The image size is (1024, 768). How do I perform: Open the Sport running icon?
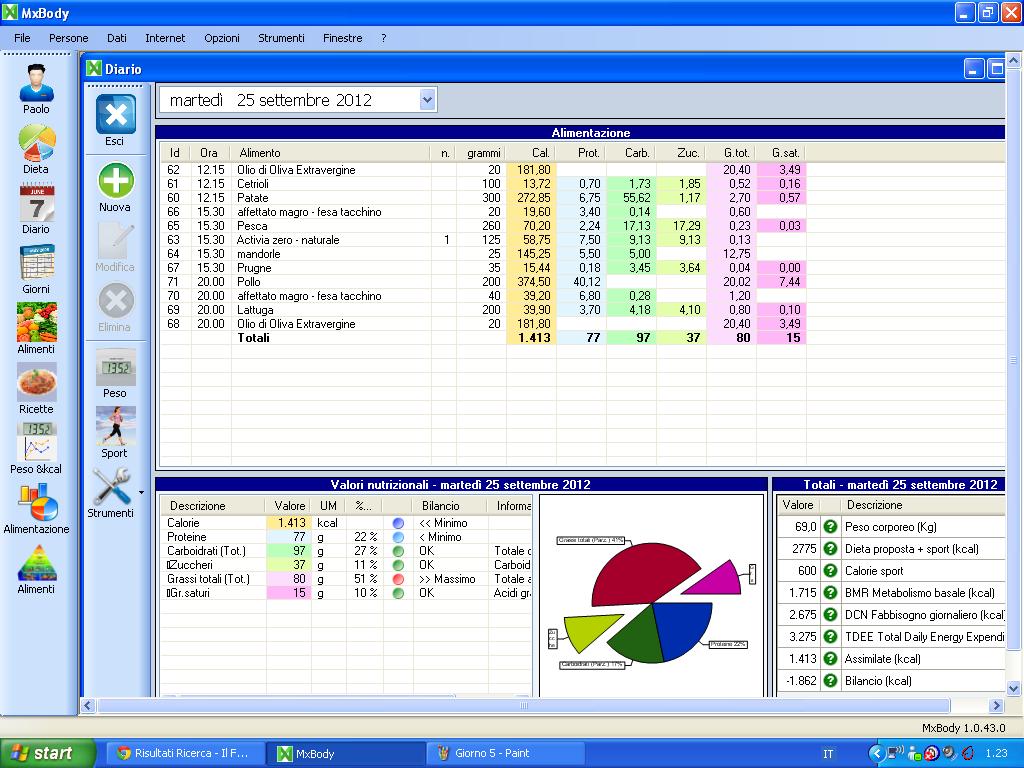[x=115, y=427]
